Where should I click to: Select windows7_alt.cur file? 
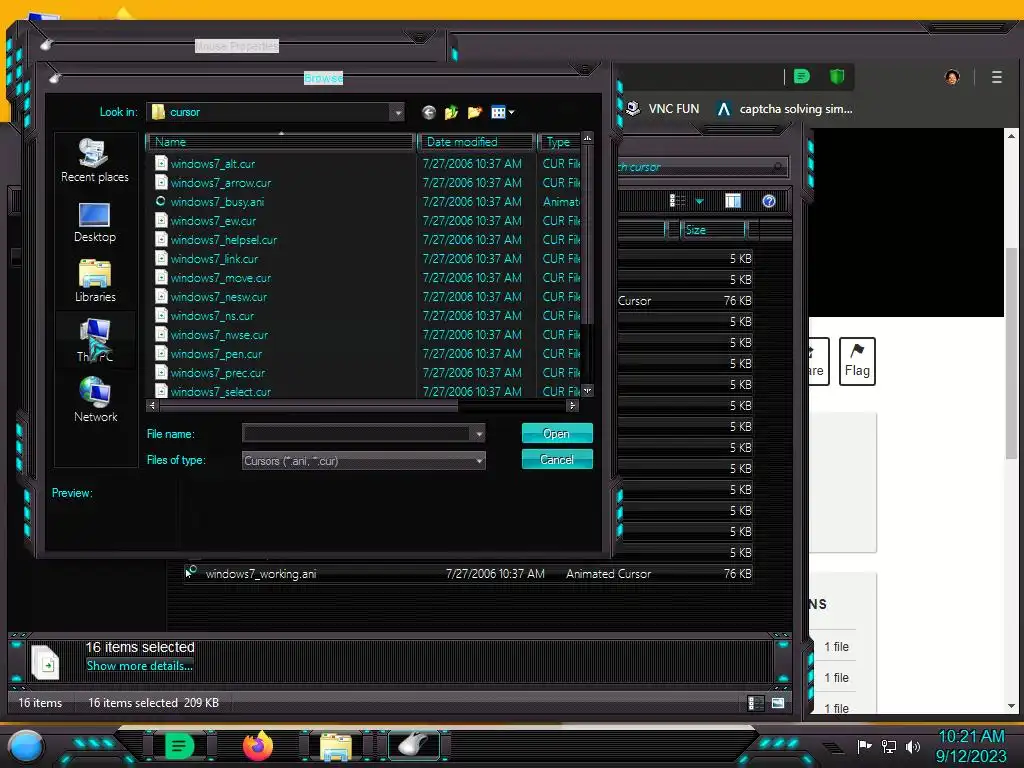coord(212,164)
